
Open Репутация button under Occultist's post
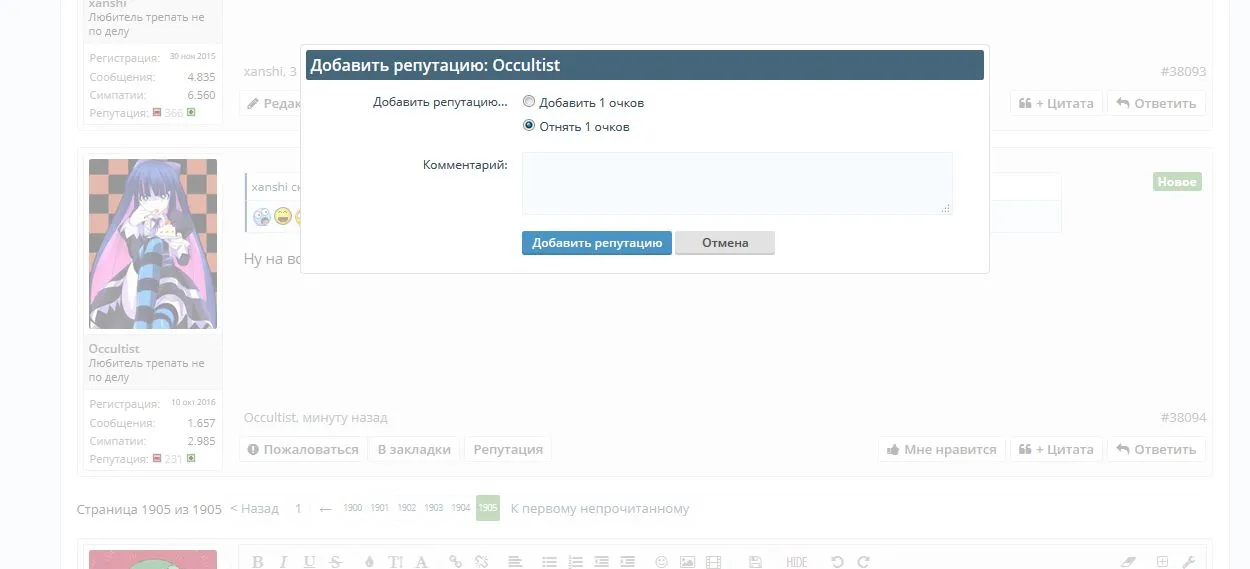tap(508, 450)
